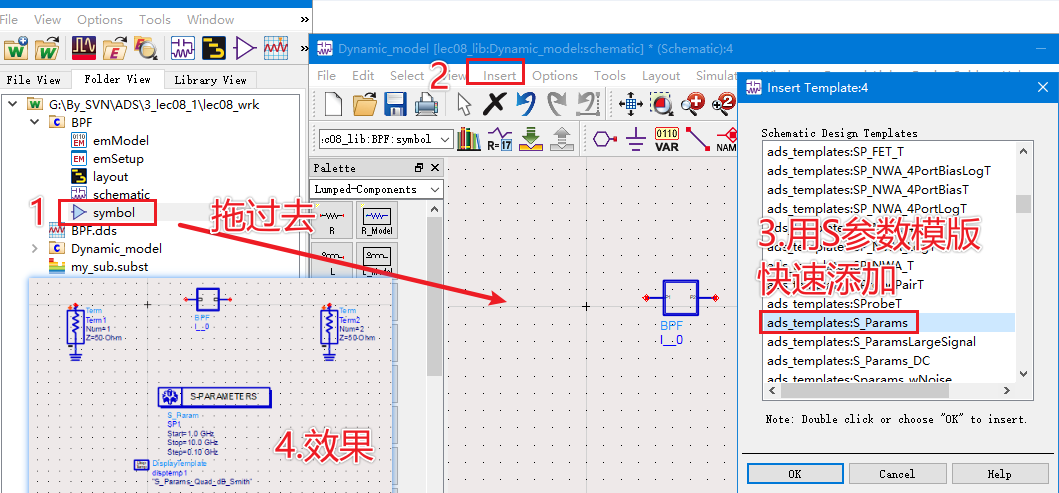The image size is (1059, 493).
Task: Click OK in Insert Template dialog
Action: (x=795, y=474)
